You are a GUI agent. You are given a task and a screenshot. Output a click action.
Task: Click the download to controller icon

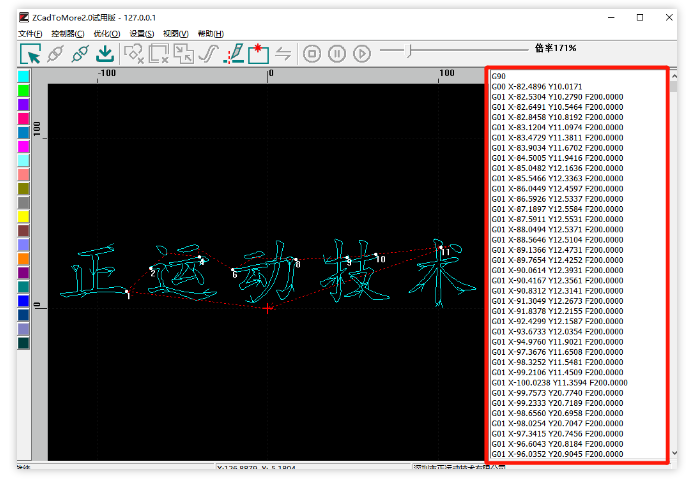click(x=105, y=54)
